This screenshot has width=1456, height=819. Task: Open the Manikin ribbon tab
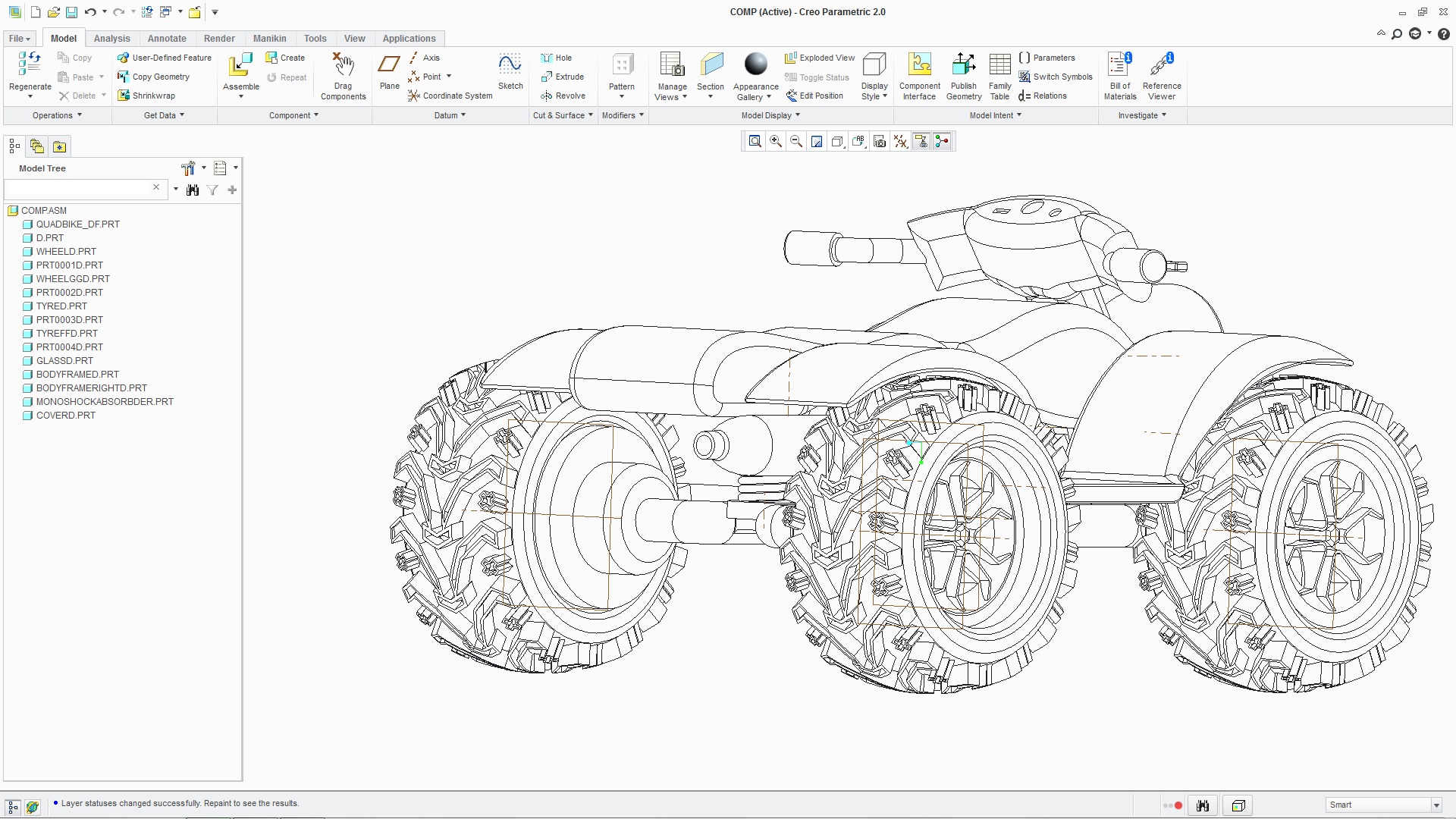tap(269, 39)
